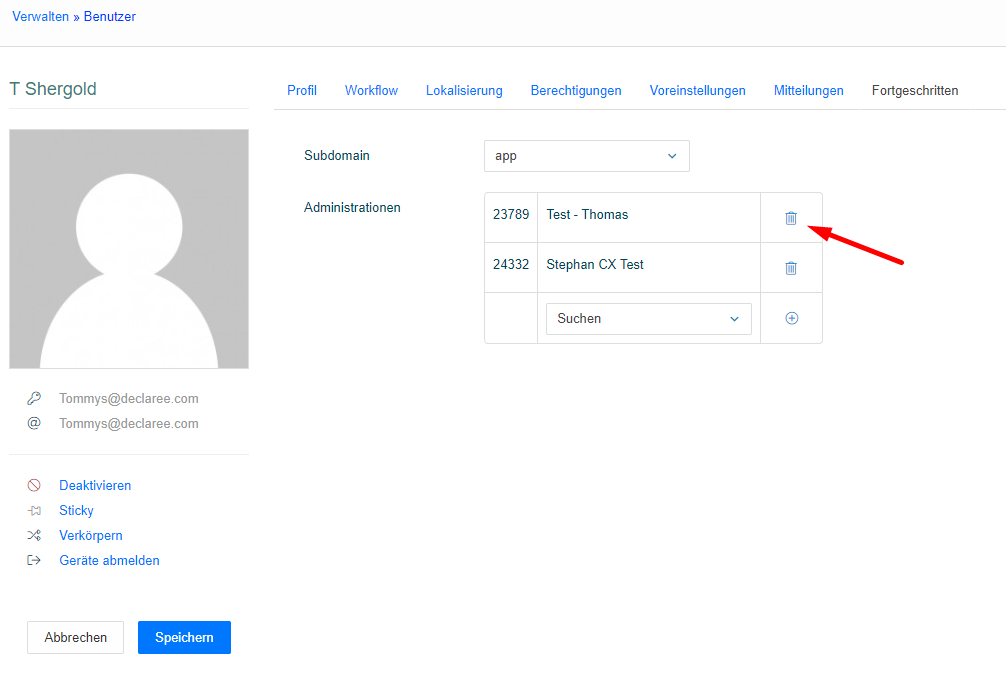Delete the Stephan CX Test administration row
1006x686 pixels.
click(x=791, y=268)
